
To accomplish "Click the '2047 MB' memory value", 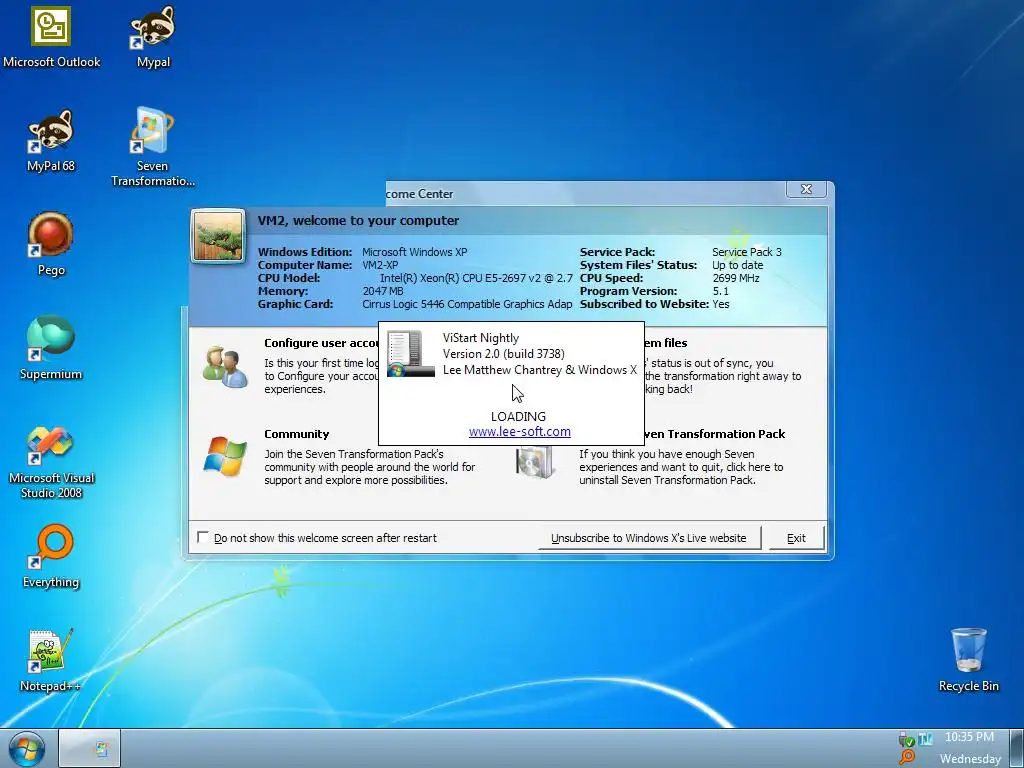I will [x=383, y=291].
